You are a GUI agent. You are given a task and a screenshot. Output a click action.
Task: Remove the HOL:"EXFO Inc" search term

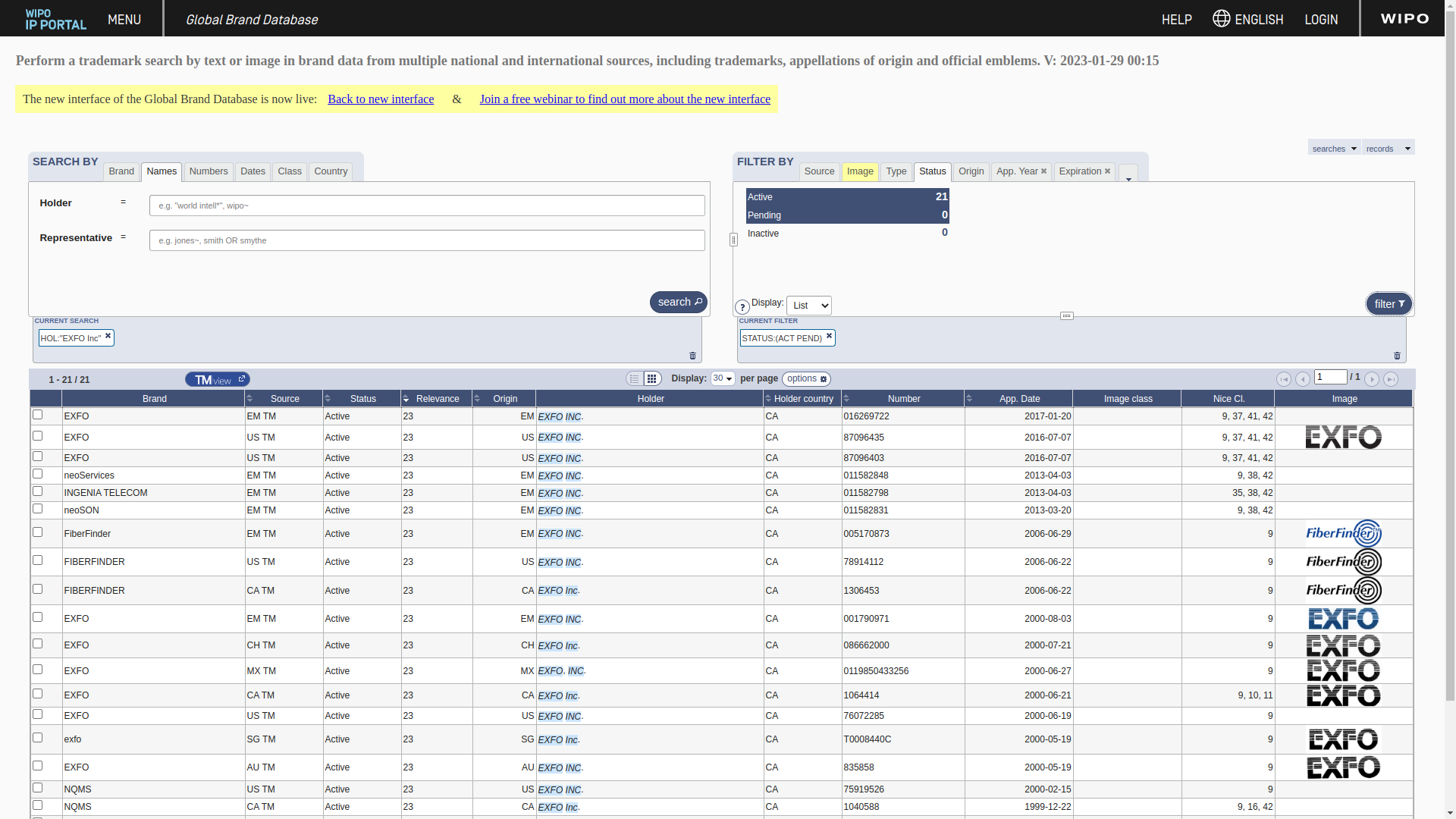pyautogui.click(x=108, y=336)
